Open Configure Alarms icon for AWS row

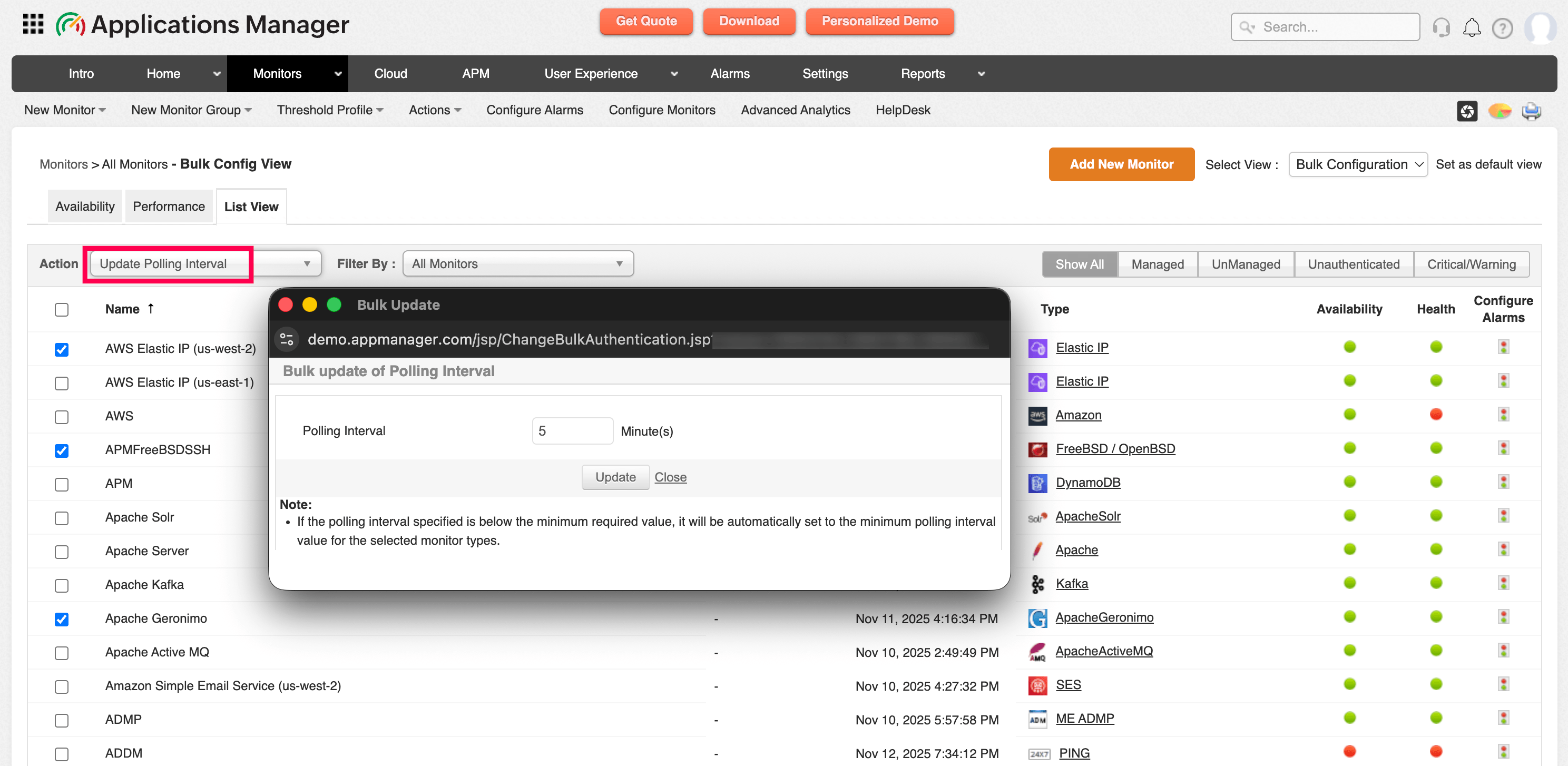[x=1503, y=415]
